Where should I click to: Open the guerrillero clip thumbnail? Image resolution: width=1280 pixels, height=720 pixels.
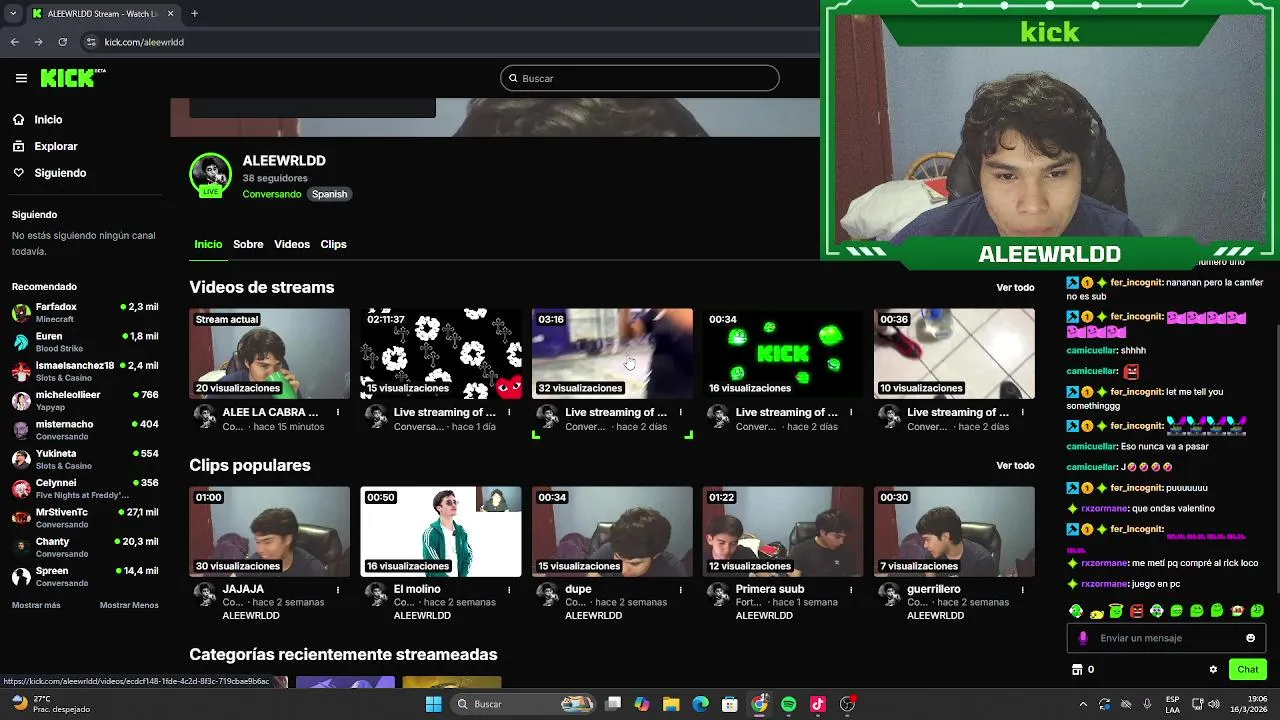[x=954, y=532]
